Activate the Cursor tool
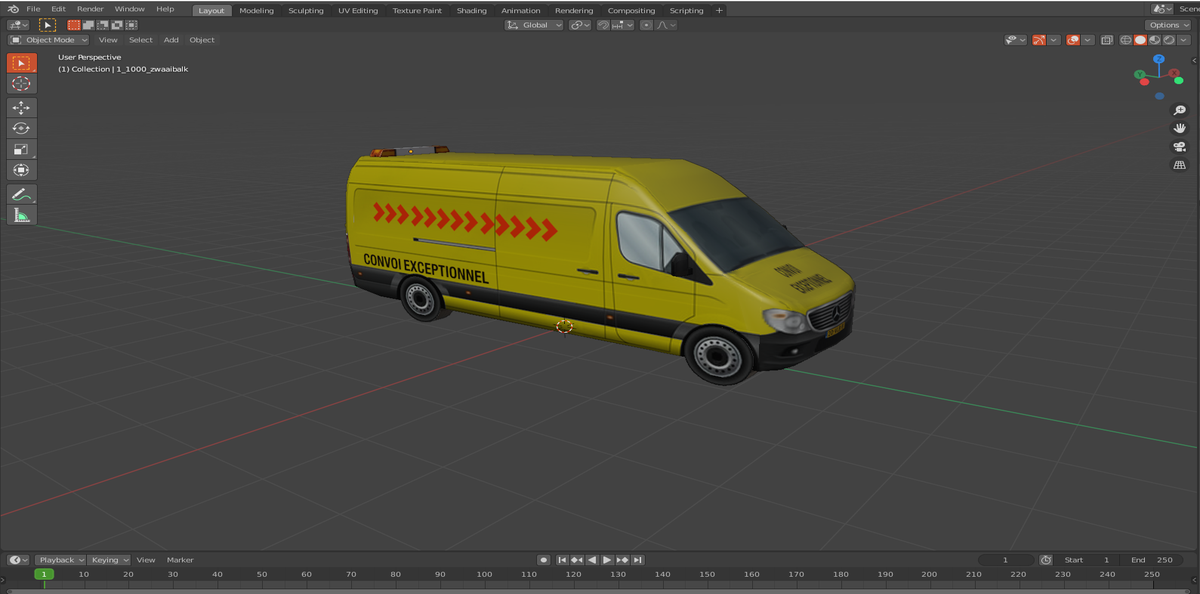The image size is (1200, 594). (x=22, y=84)
